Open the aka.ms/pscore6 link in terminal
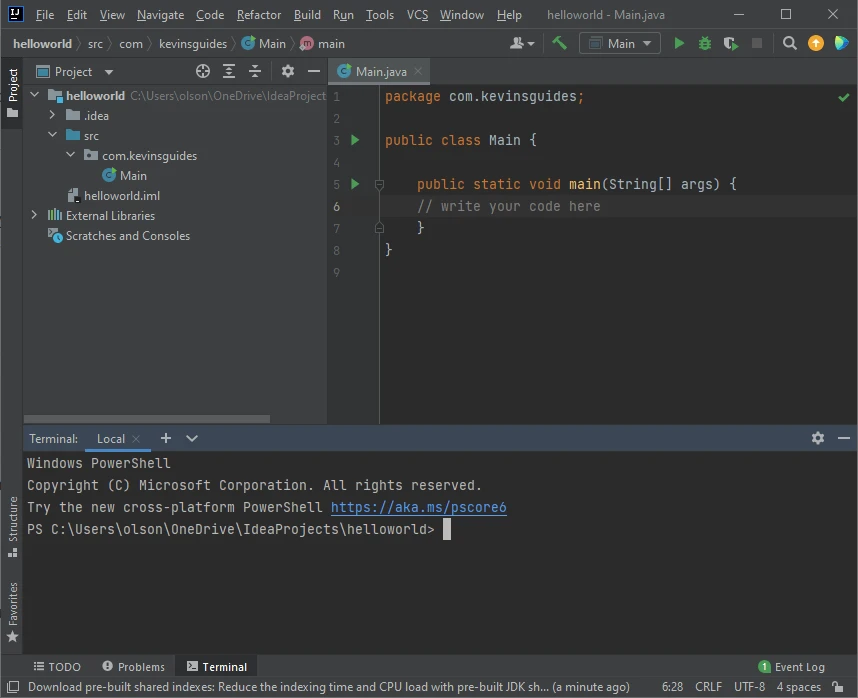Image resolution: width=858 pixels, height=698 pixels. pyautogui.click(x=419, y=507)
